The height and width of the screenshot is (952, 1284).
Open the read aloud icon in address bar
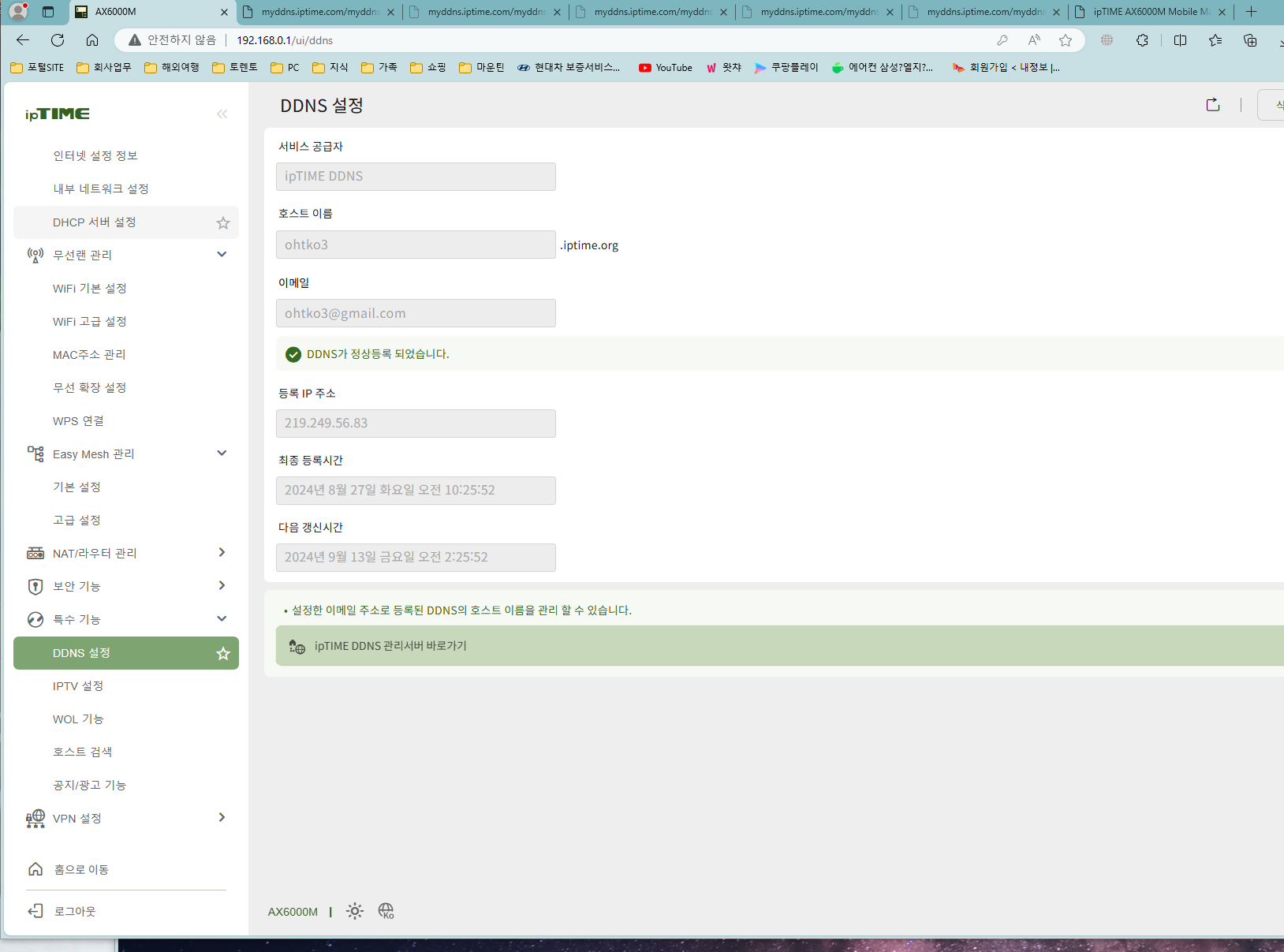1034,40
